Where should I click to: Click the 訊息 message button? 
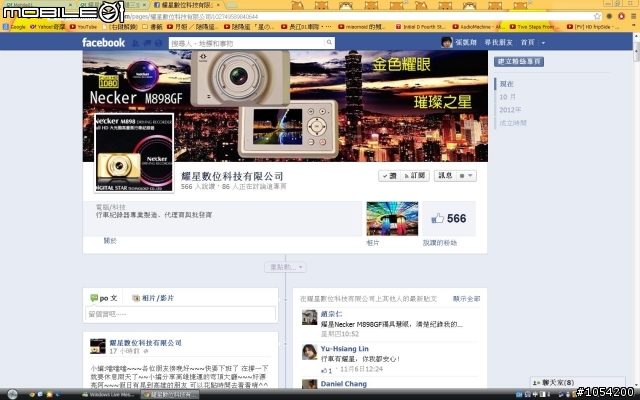(444, 176)
